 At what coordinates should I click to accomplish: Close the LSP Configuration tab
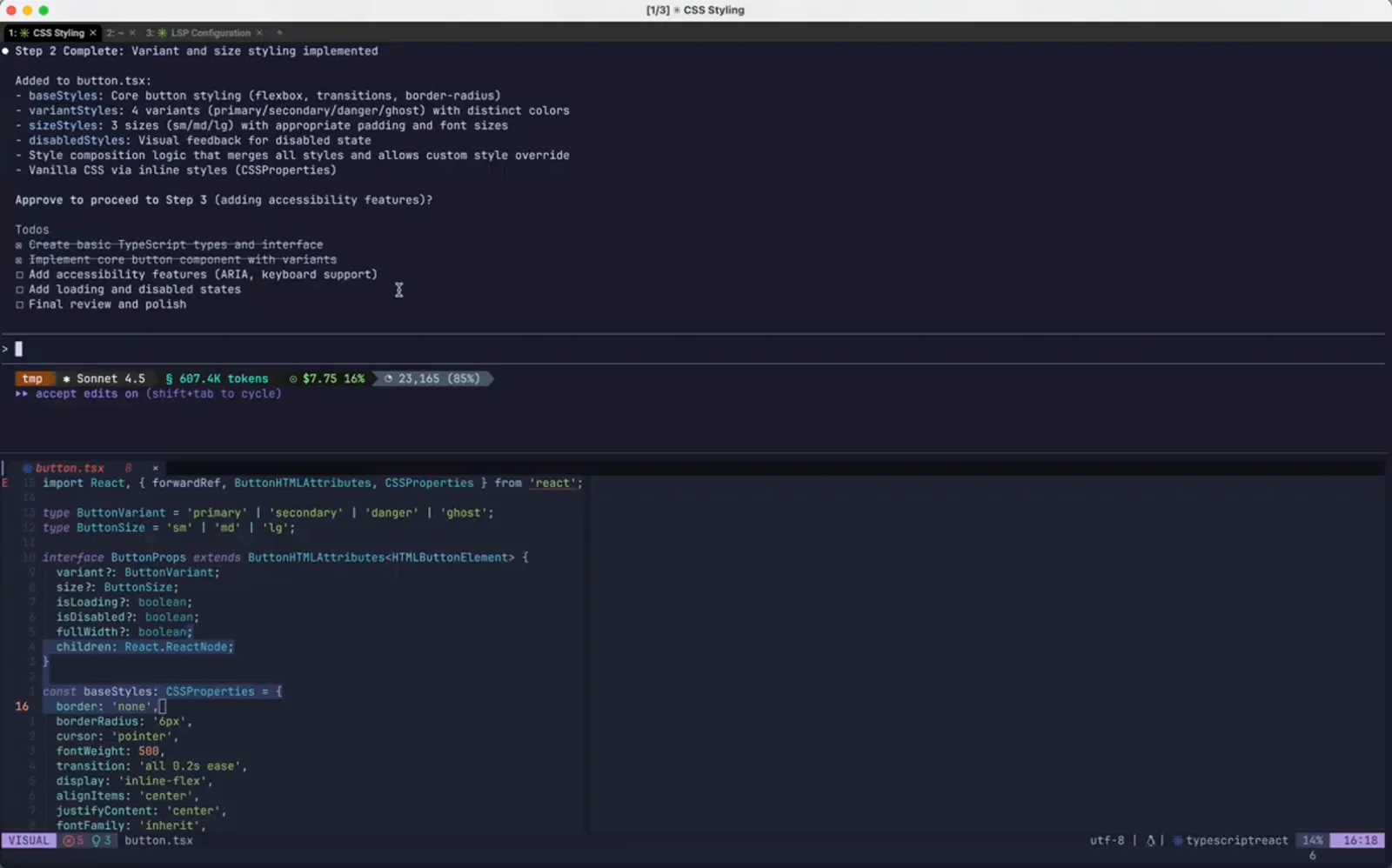(x=259, y=33)
